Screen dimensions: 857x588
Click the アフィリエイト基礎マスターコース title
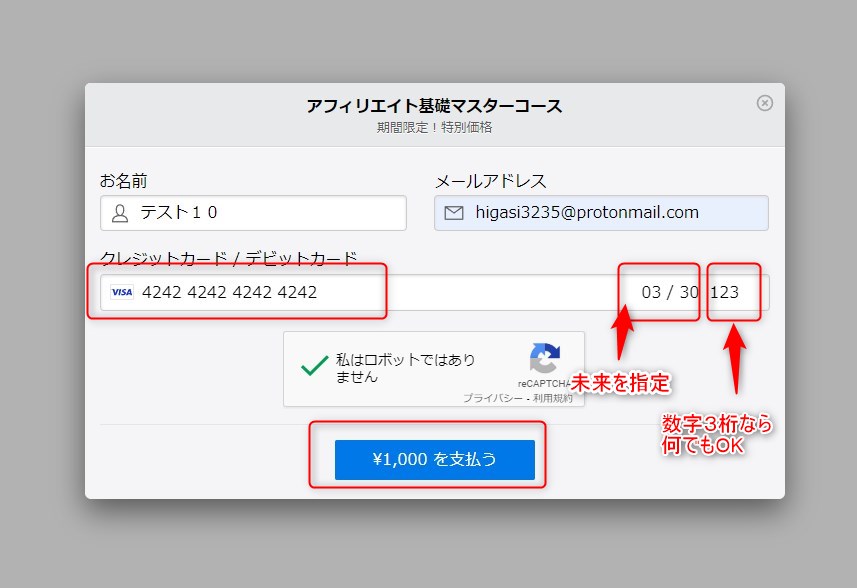(434, 106)
